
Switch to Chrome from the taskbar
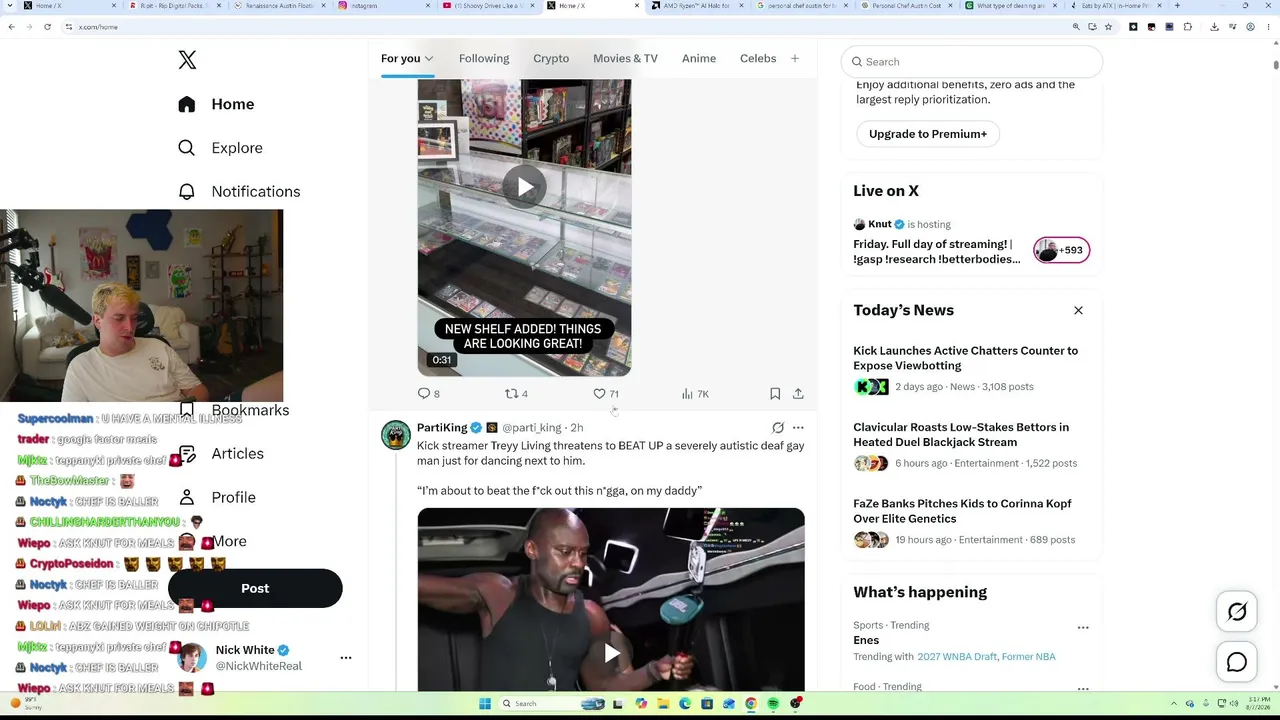[751, 704]
